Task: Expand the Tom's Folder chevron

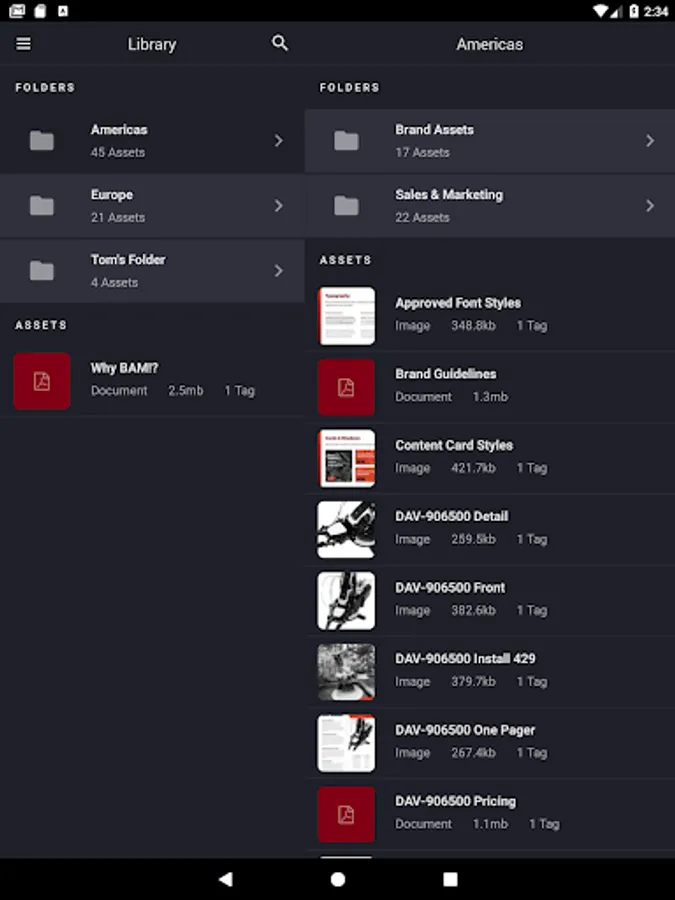Action: [278, 270]
